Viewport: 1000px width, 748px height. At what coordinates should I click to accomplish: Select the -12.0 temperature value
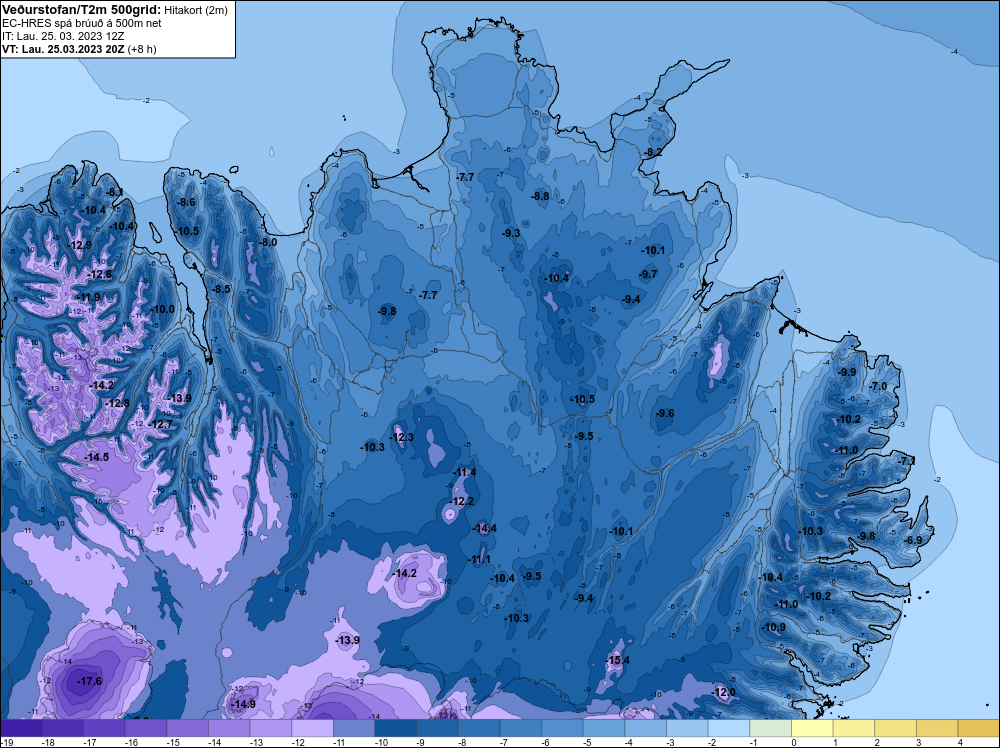[x=723, y=692]
